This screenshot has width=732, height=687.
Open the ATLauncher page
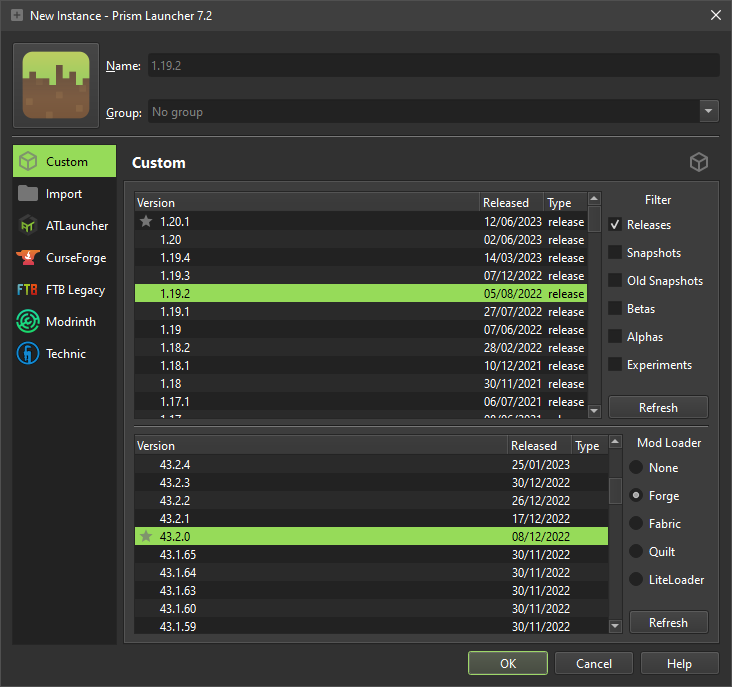[x=64, y=225]
